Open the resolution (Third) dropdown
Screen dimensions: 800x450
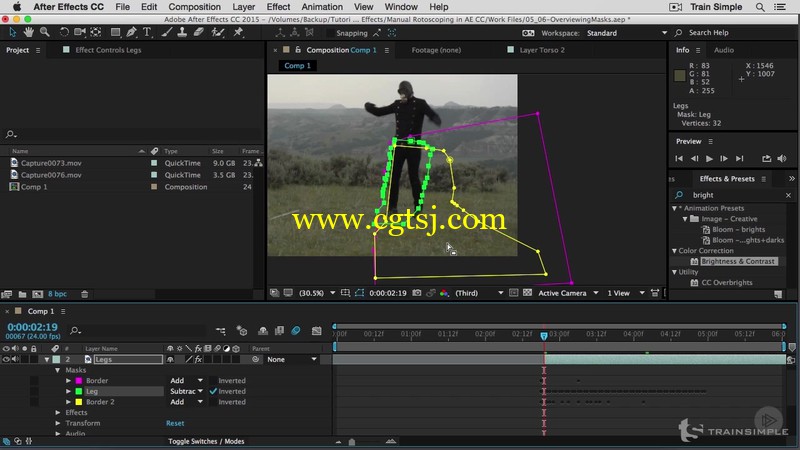click(x=479, y=293)
